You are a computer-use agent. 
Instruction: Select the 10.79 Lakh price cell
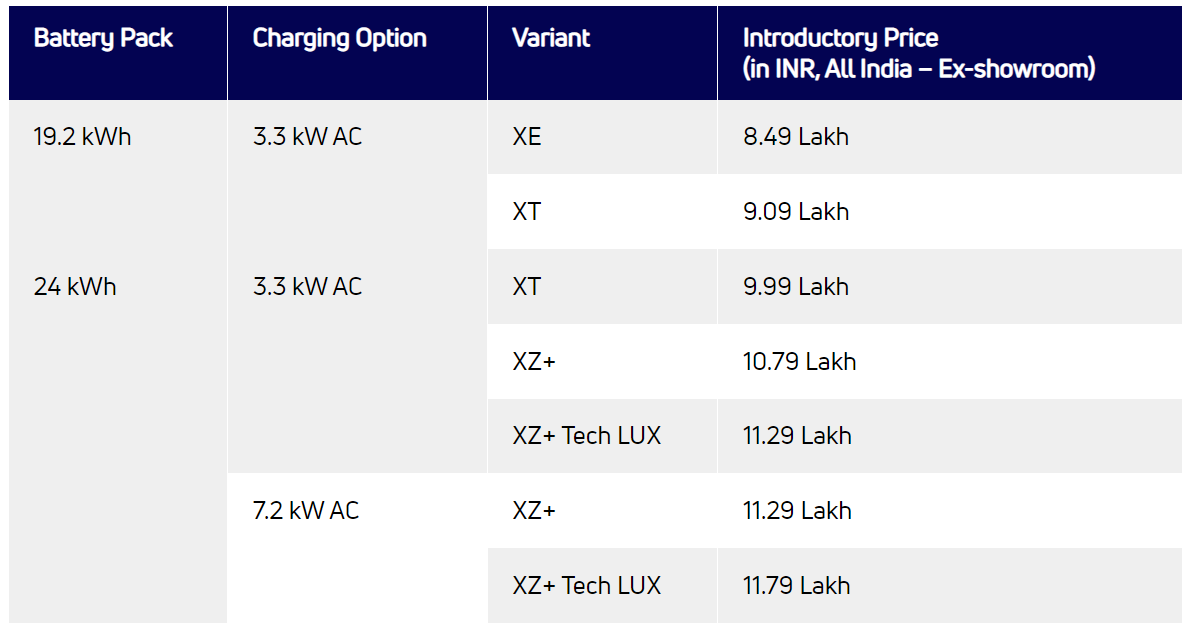pyautogui.click(x=800, y=361)
